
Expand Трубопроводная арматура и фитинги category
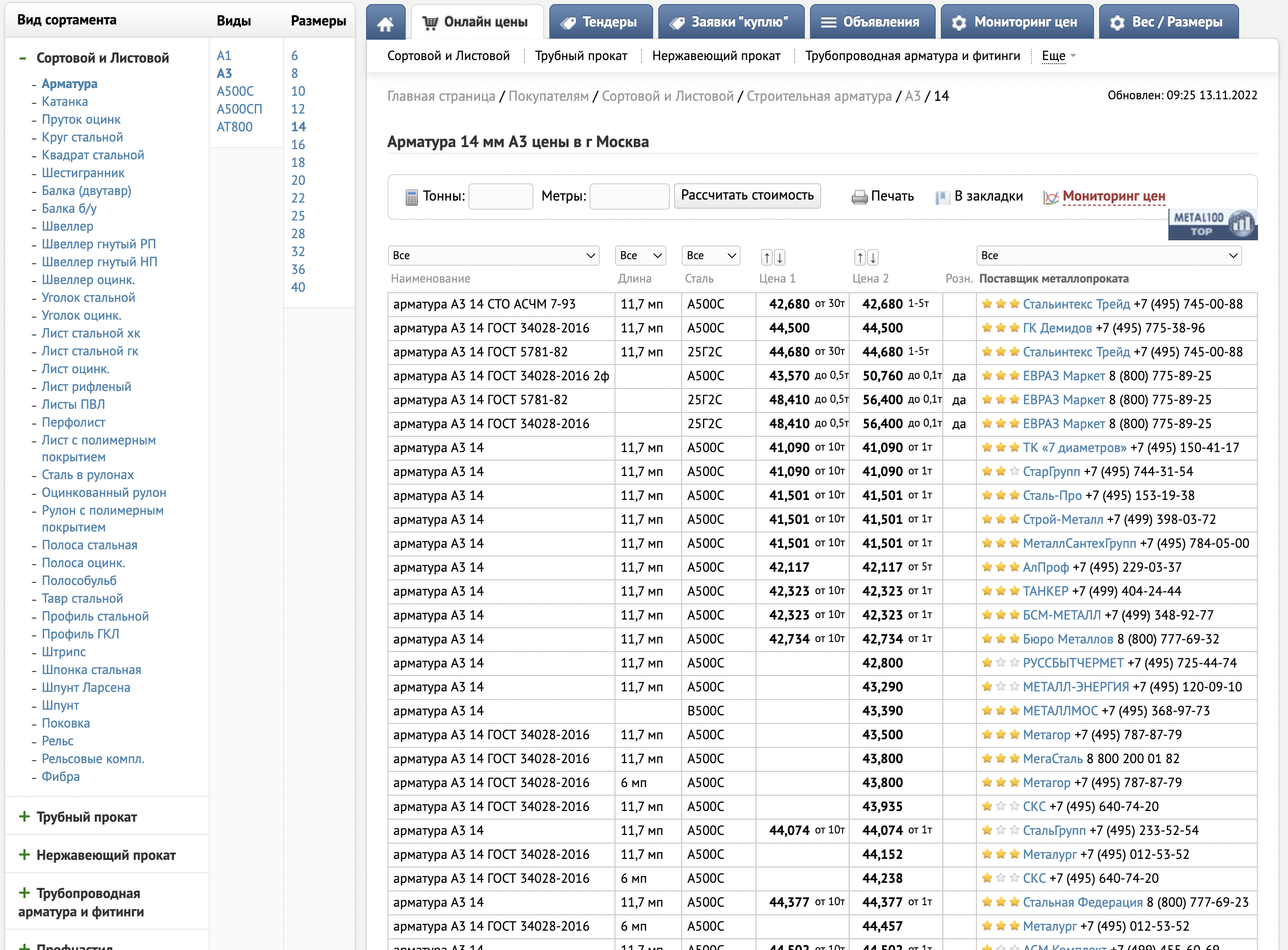(81, 902)
